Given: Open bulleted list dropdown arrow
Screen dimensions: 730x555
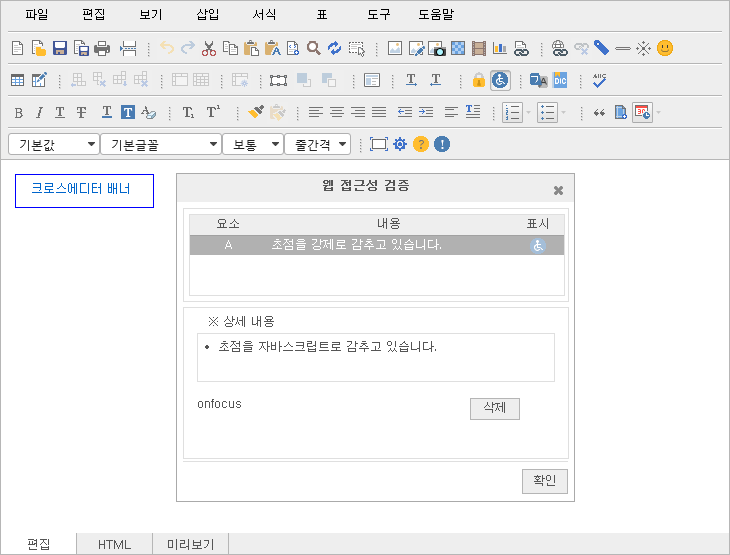Looking at the screenshot, I should [563, 112].
